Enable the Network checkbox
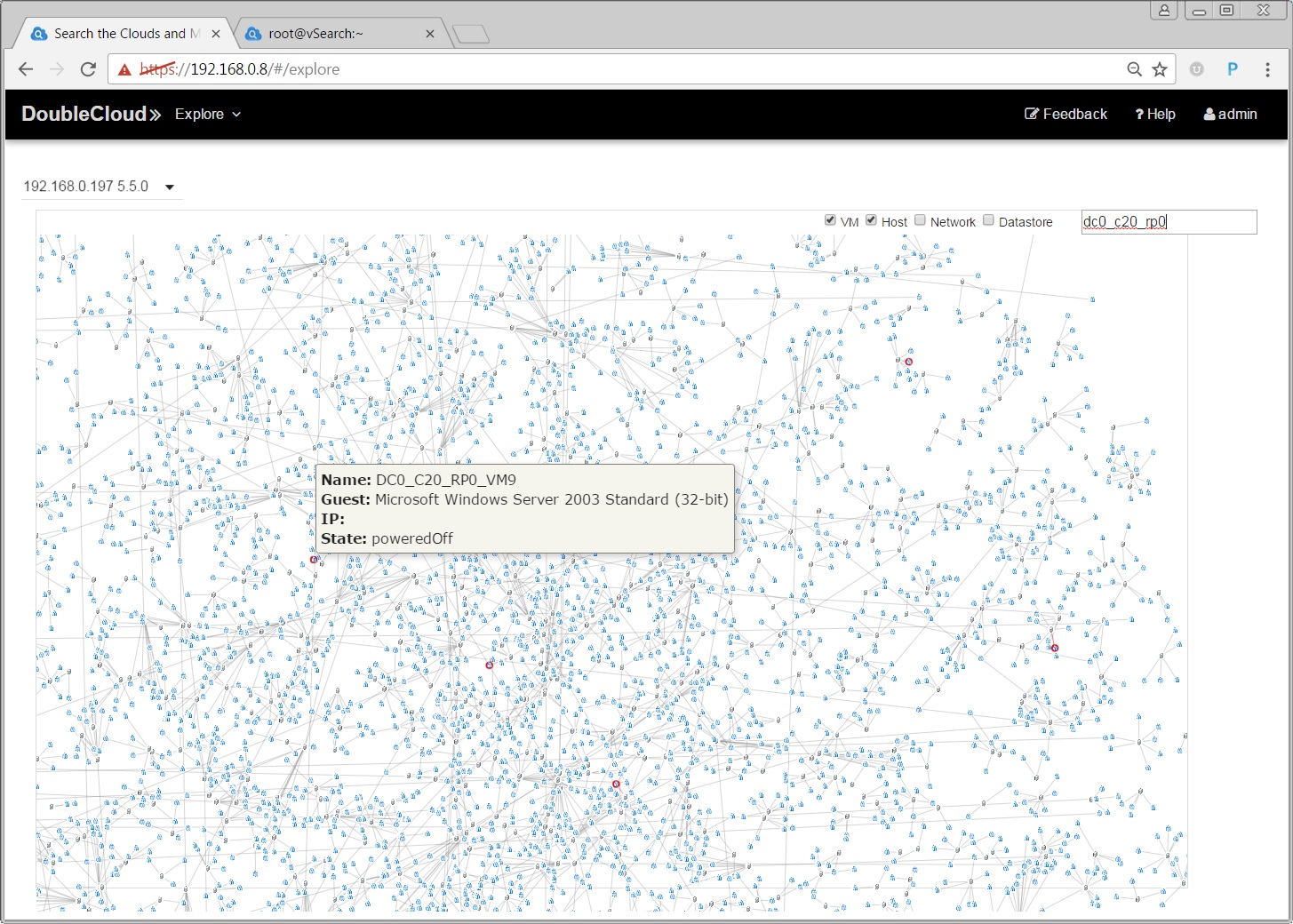Screen dimensions: 1293x924 921,220
